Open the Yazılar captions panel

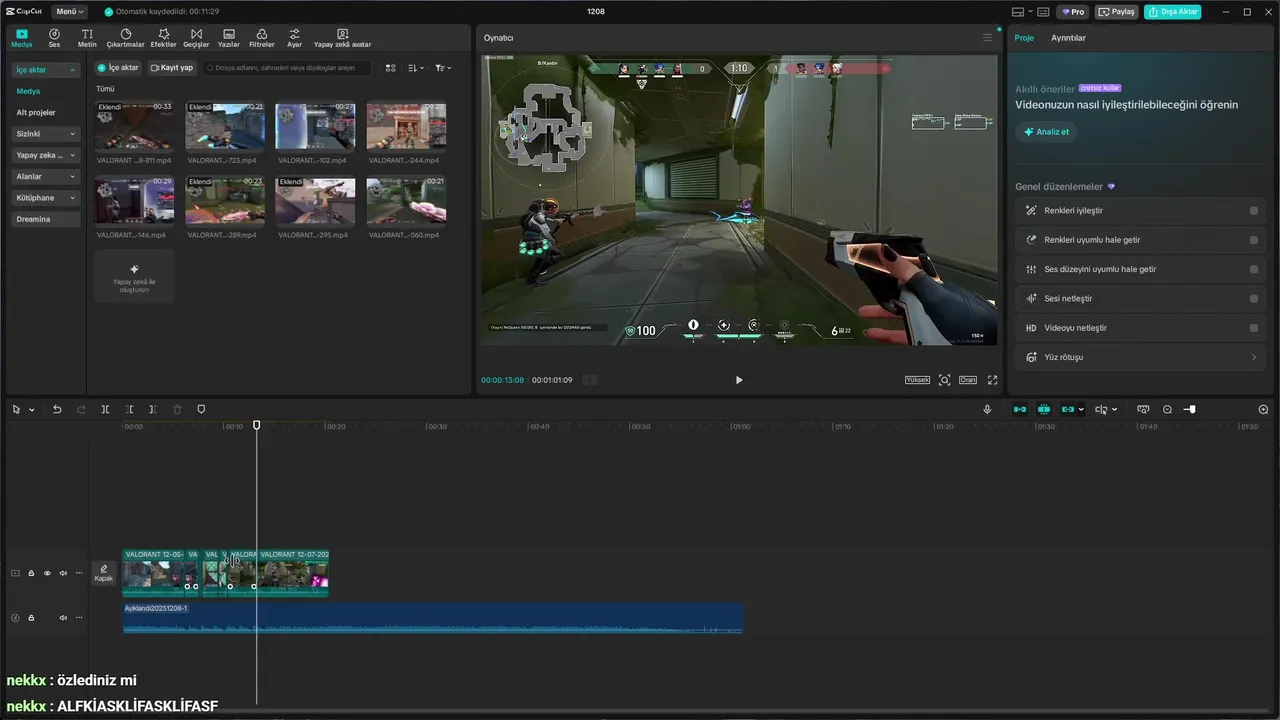229,38
